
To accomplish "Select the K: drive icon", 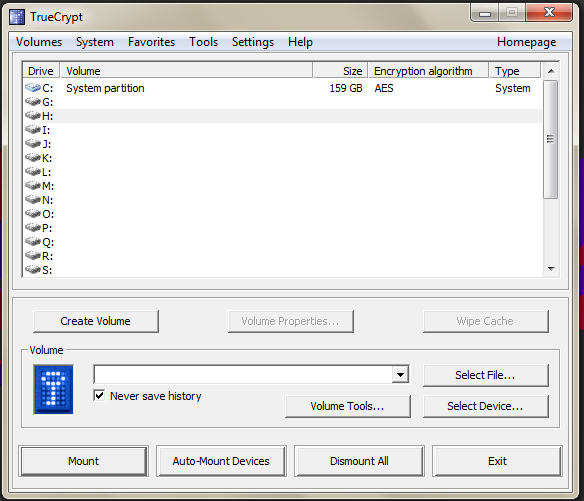I will [33, 158].
